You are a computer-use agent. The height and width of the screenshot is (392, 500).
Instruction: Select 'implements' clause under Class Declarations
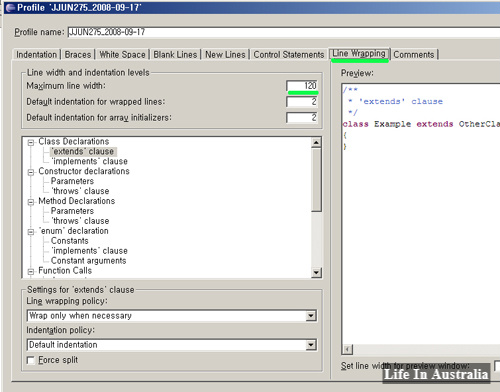click(x=89, y=161)
